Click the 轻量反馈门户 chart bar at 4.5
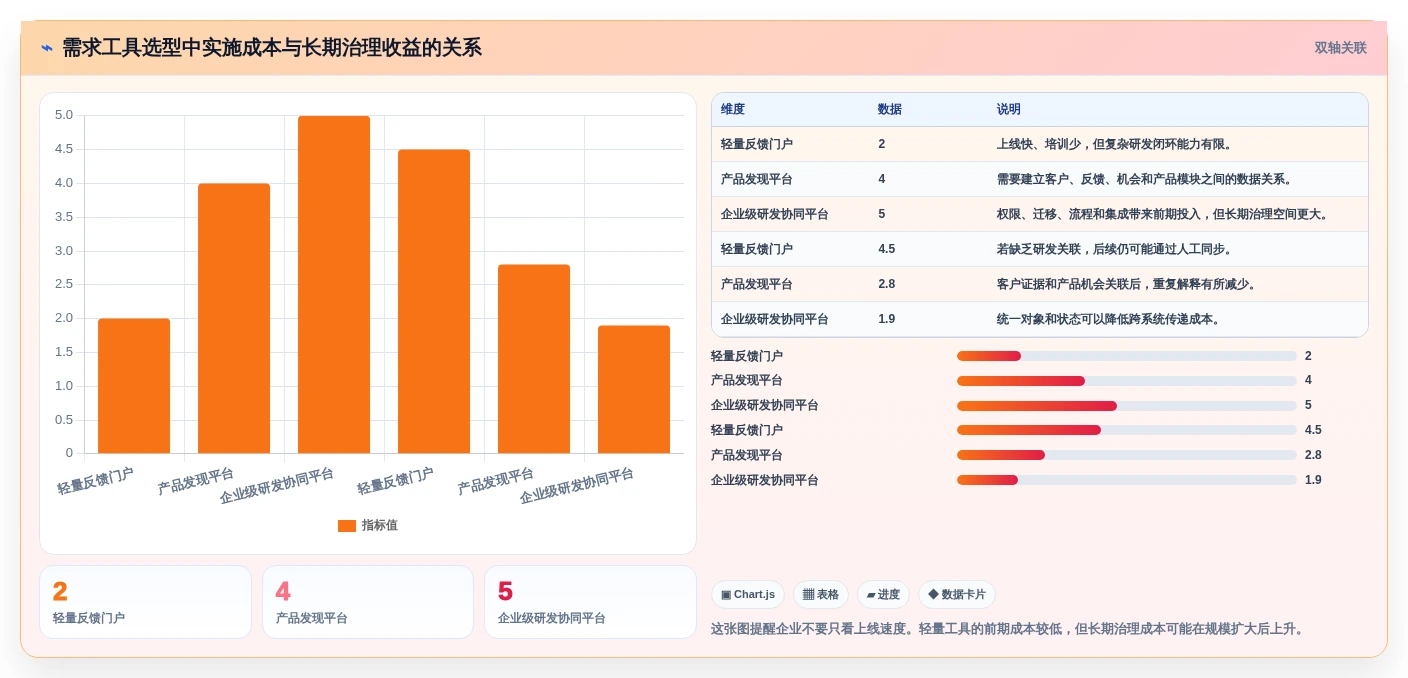This screenshot has width=1408, height=678. pos(434,301)
